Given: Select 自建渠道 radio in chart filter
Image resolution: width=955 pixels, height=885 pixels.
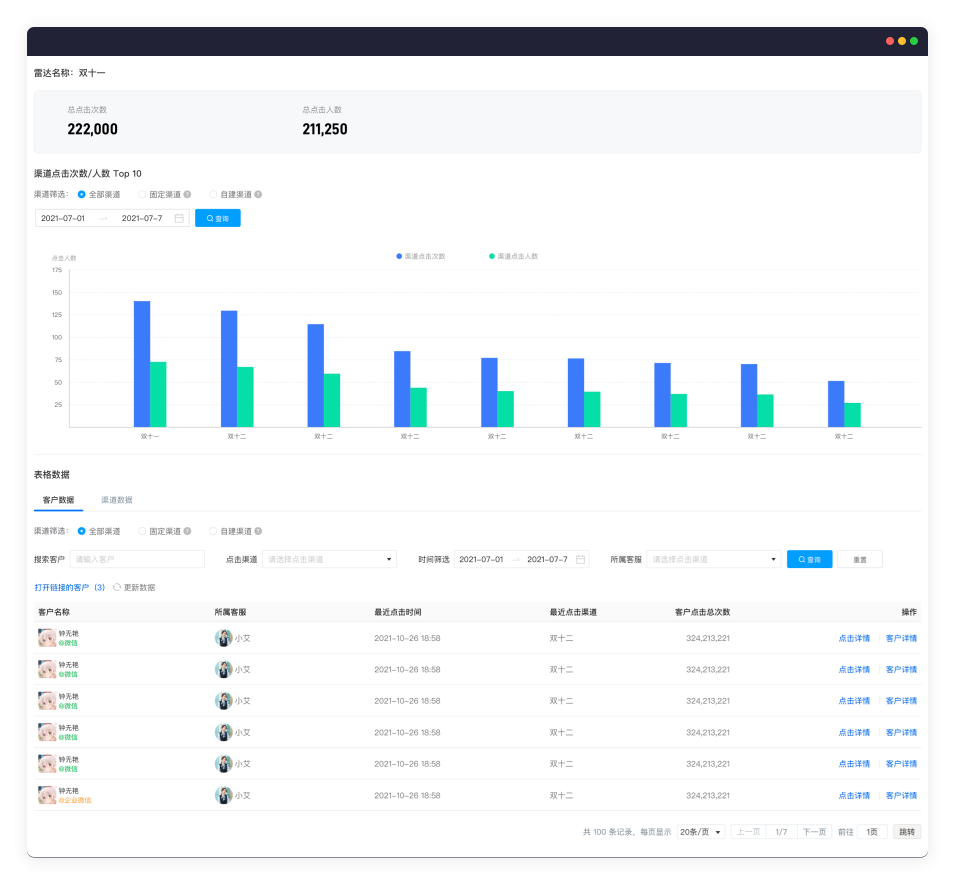Looking at the screenshot, I should [x=213, y=195].
